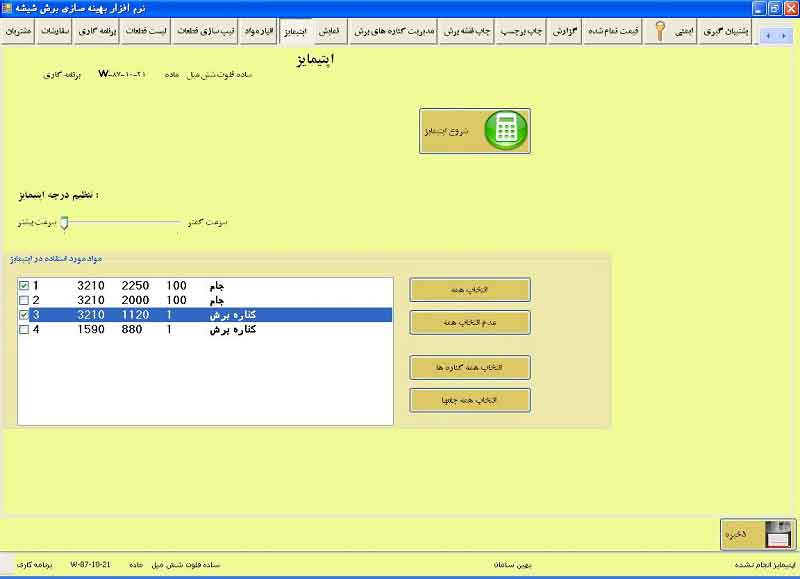Switch to the چاپ نقشه برش tab
The height and width of the screenshot is (579, 800).
point(467,32)
